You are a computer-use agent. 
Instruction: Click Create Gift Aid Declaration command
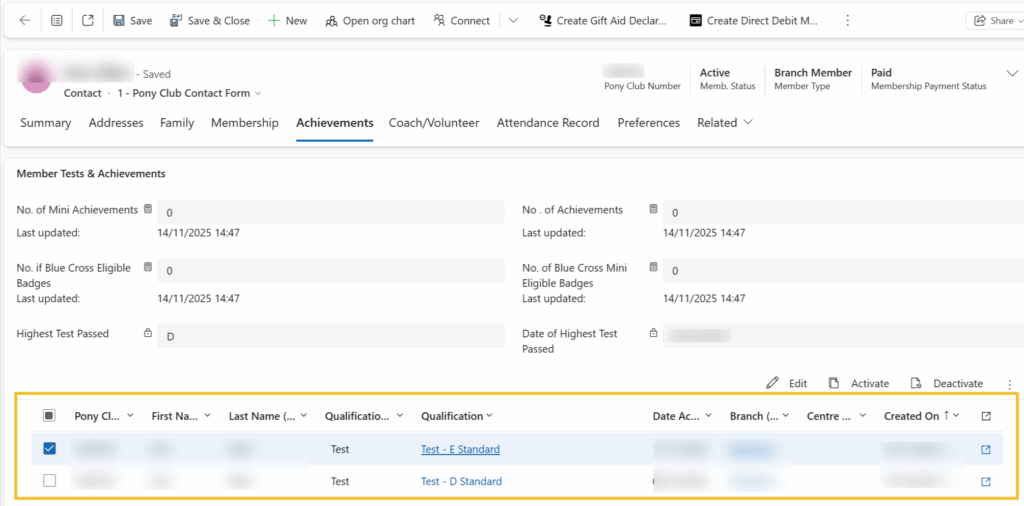pos(602,20)
